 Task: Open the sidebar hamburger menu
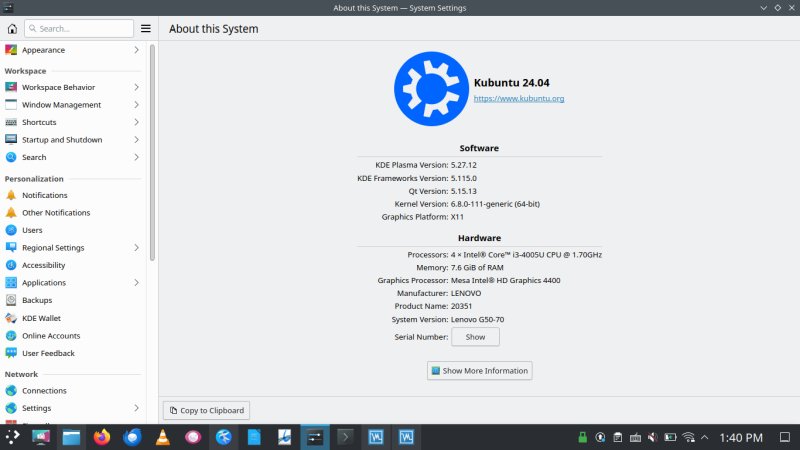(145, 29)
